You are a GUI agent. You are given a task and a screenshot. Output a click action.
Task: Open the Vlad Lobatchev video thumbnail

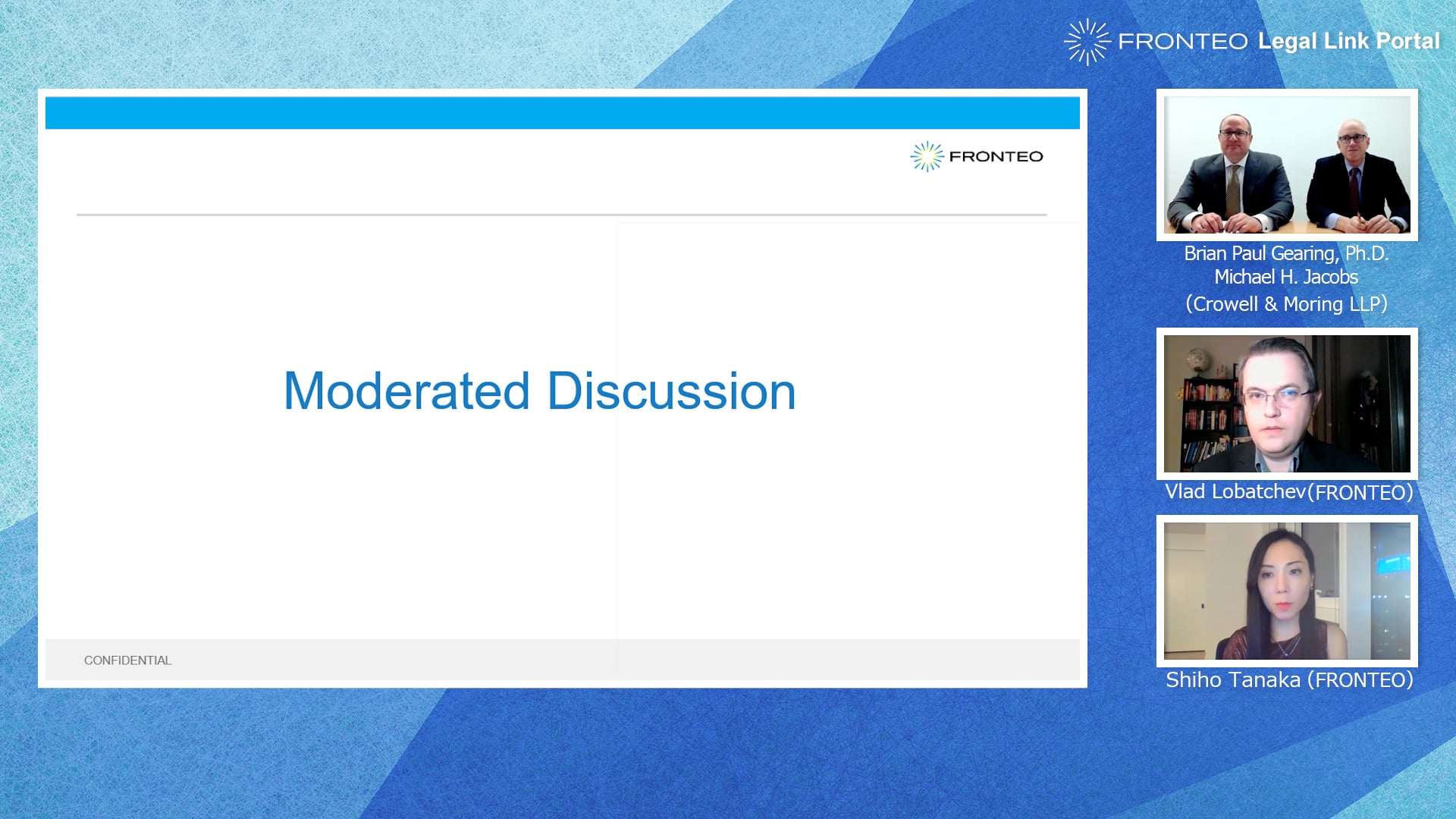click(x=1287, y=403)
